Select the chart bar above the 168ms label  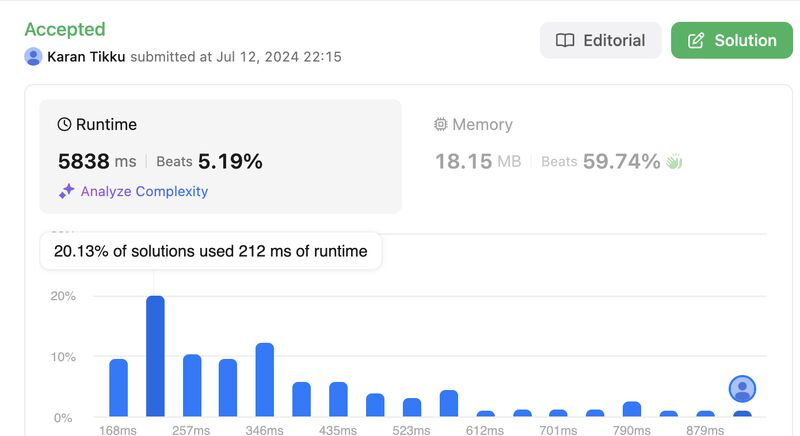tap(118, 388)
